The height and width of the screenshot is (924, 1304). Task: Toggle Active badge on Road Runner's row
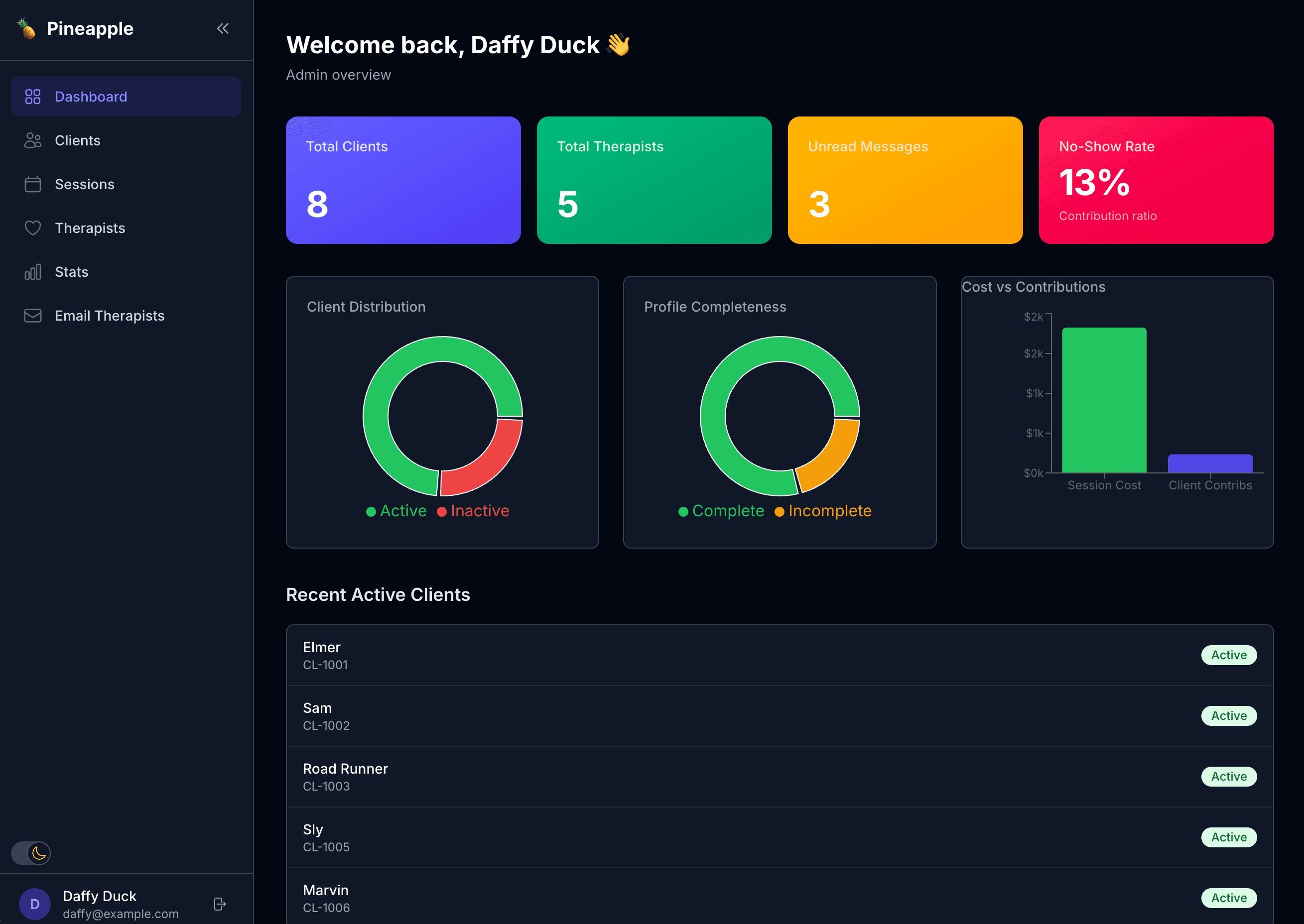pyautogui.click(x=1228, y=776)
